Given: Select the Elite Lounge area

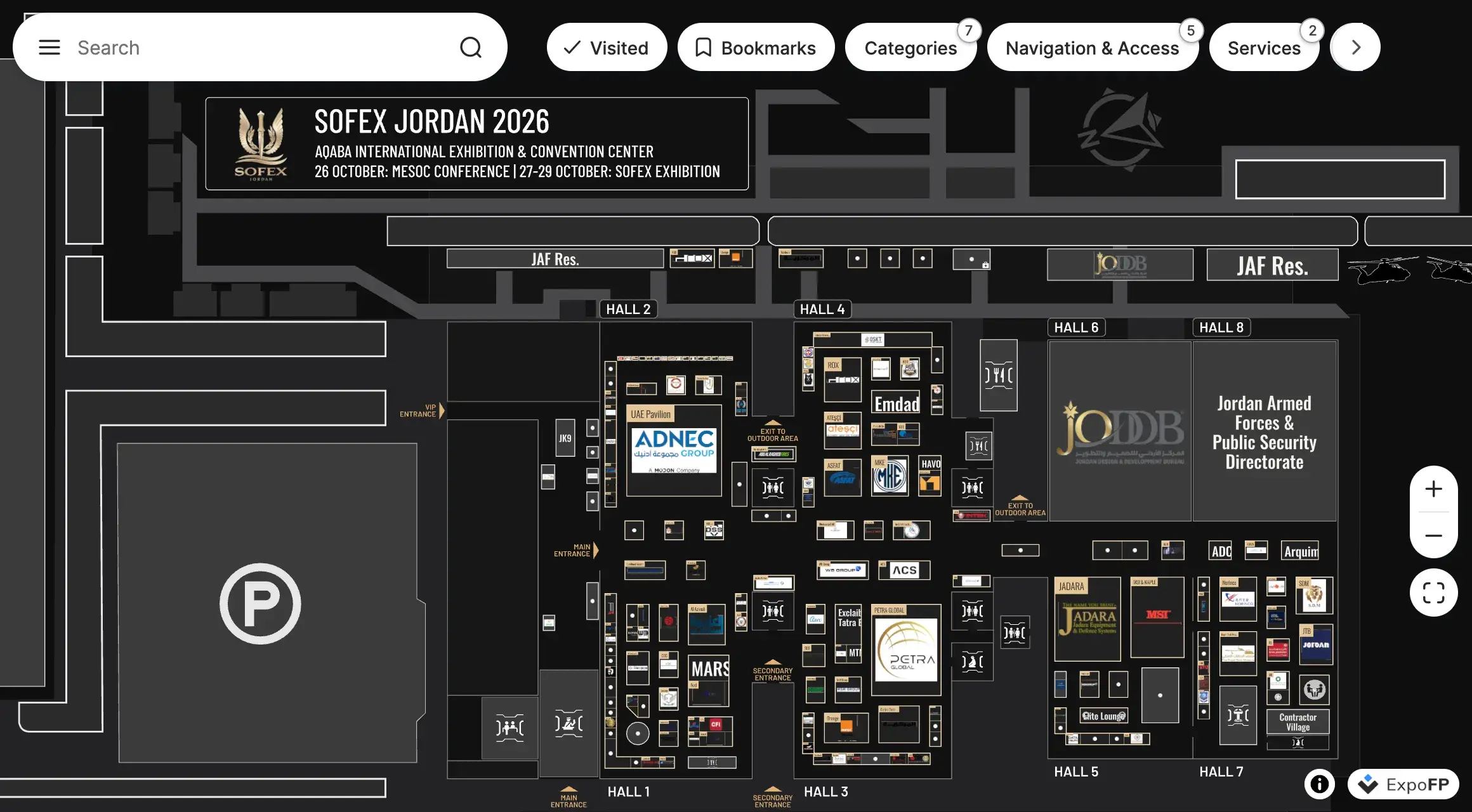Looking at the screenshot, I should point(1104,716).
